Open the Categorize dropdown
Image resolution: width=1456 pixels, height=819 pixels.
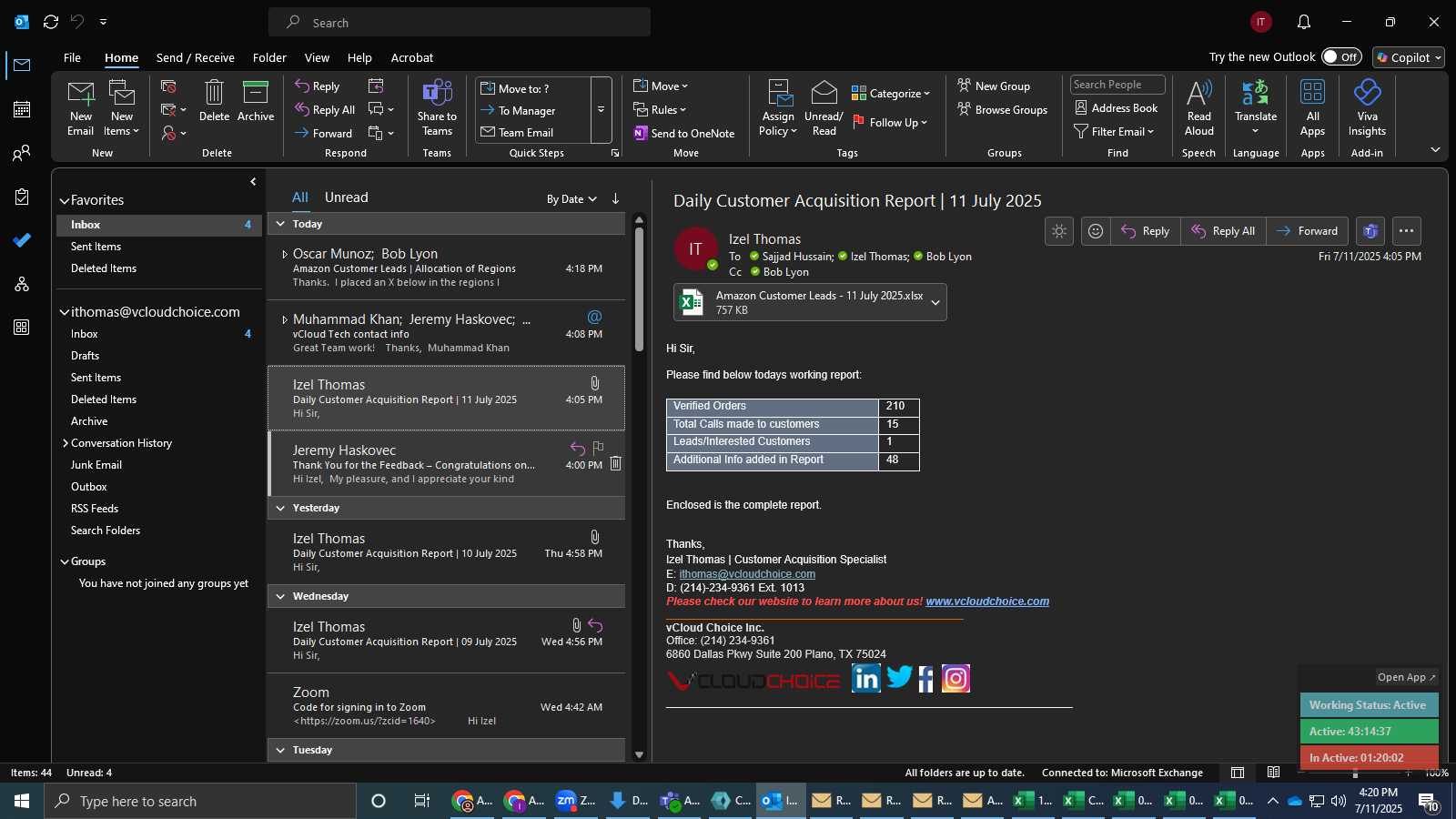pos(891,94)
